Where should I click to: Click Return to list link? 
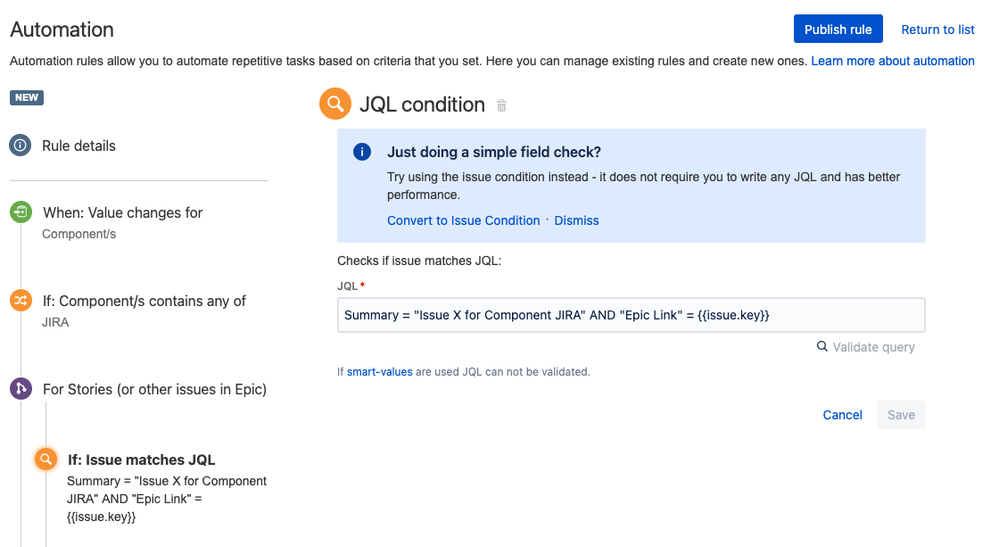pyautogui.click(x=937, y=29)
